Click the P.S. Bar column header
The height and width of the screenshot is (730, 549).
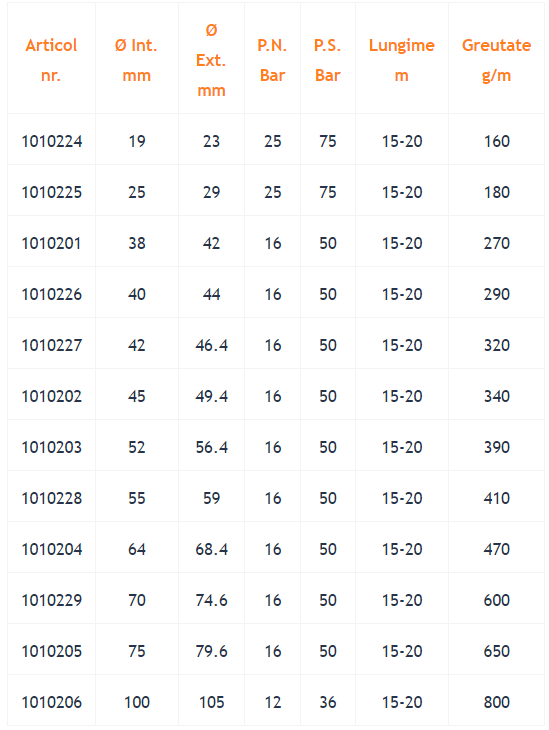pos(328,60)
